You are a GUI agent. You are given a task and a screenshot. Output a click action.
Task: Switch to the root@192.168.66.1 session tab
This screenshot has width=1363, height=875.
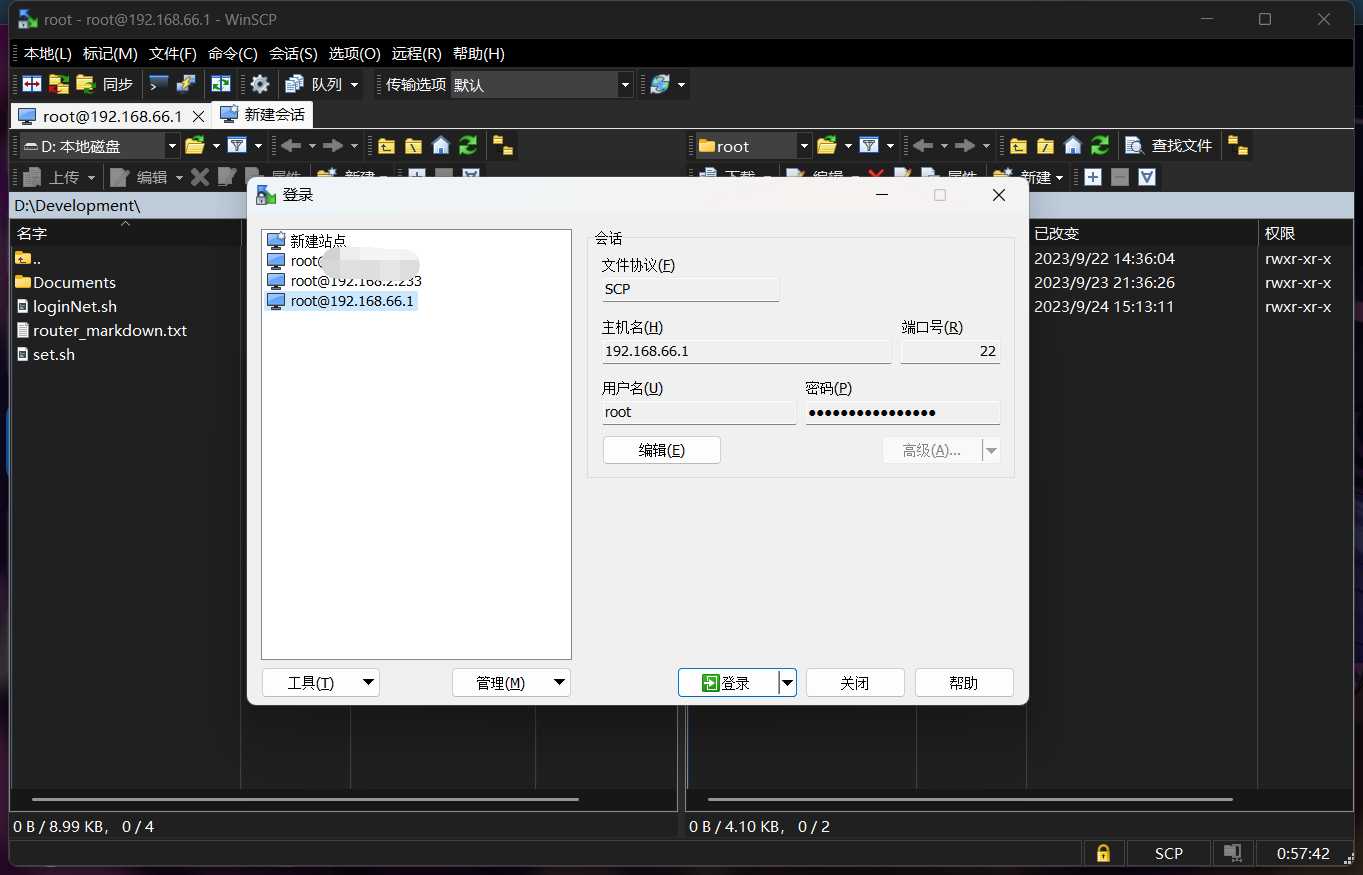click(101, 116)
